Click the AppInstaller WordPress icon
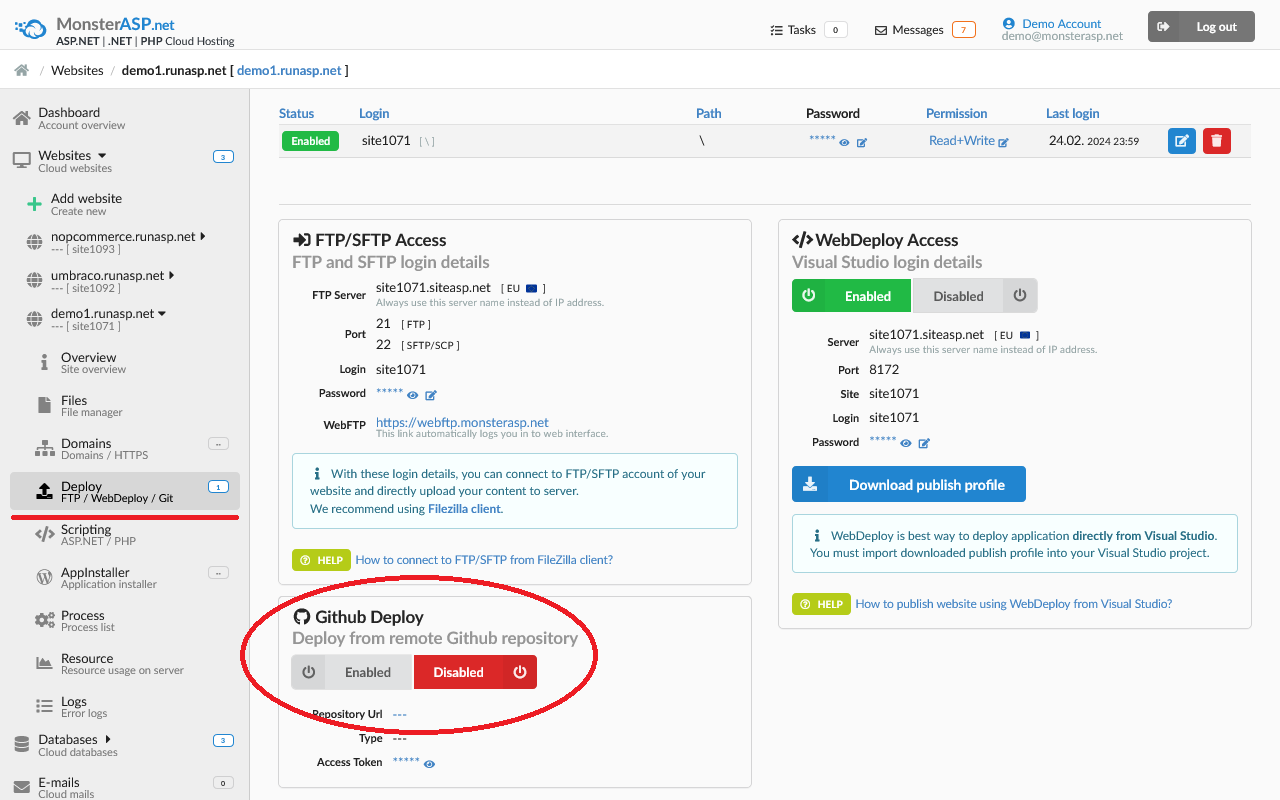 44,577
